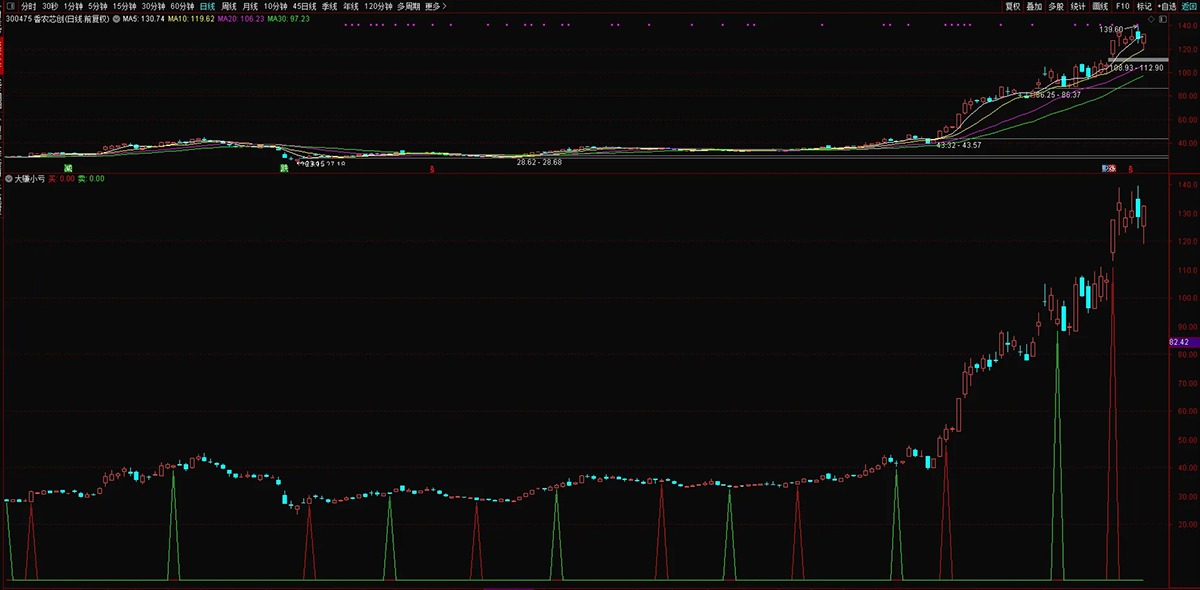1200x590 pixels.
Task: Open the 画线 drawing tools
Action: (1101, 6)
